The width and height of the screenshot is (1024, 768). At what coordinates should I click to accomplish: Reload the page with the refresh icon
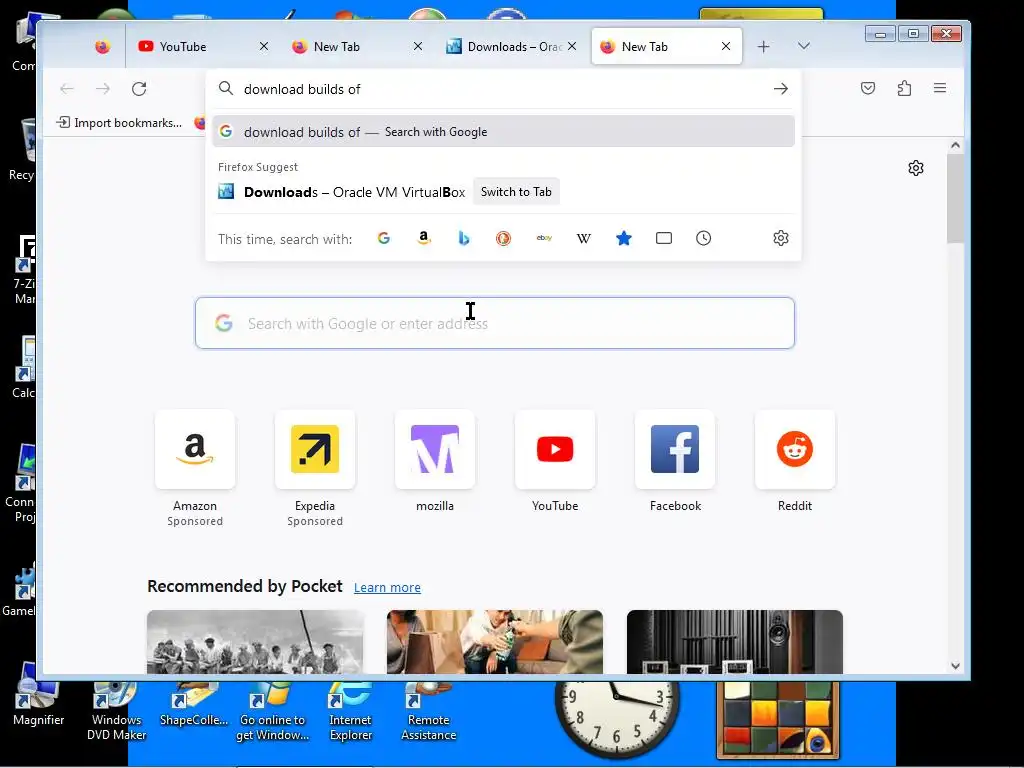[139, 89]
